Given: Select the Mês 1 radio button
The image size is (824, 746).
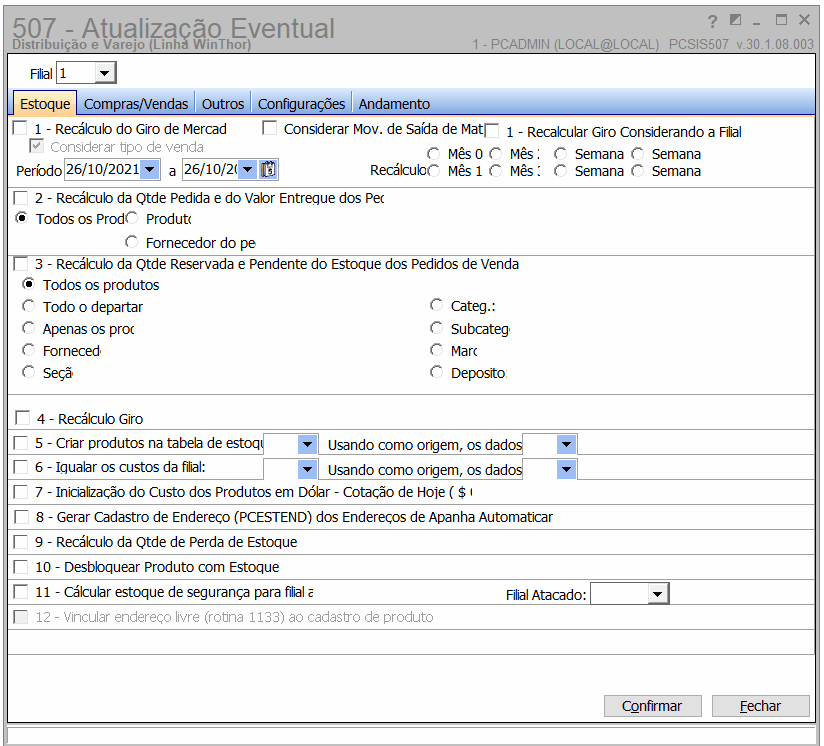Looking at the screenshot, I should pos(434,171).
